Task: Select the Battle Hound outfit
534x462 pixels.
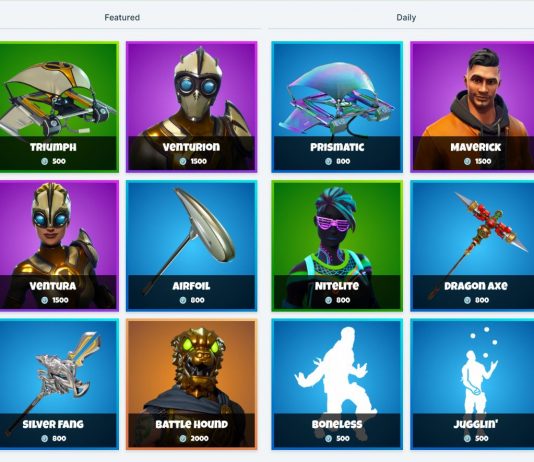Action: pos(191,384)
